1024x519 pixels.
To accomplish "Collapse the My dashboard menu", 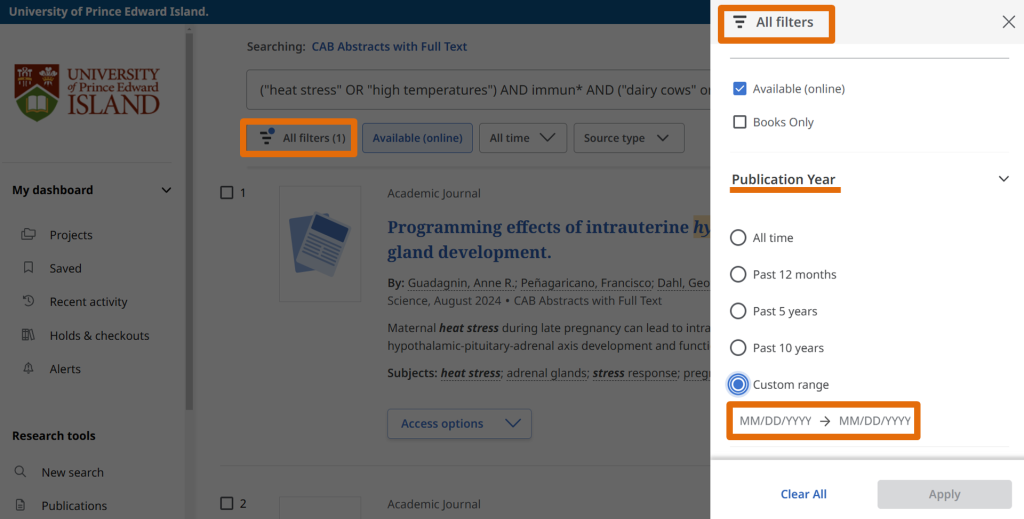I will tap(166, 190).
